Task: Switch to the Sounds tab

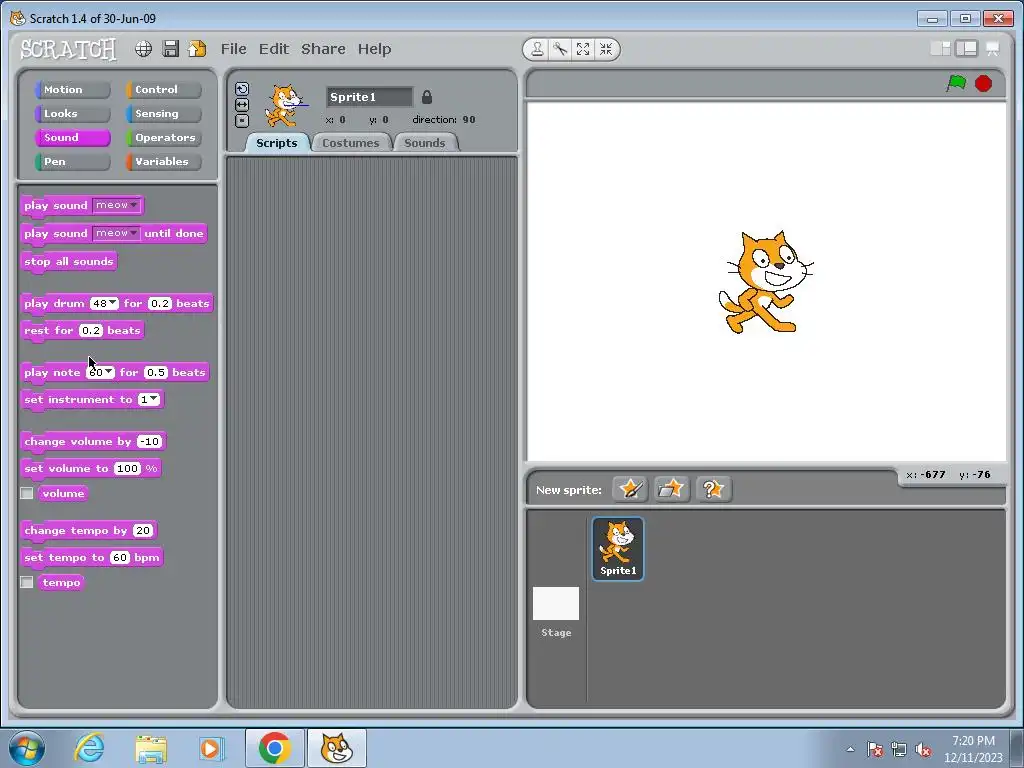Action: [424, 143]
